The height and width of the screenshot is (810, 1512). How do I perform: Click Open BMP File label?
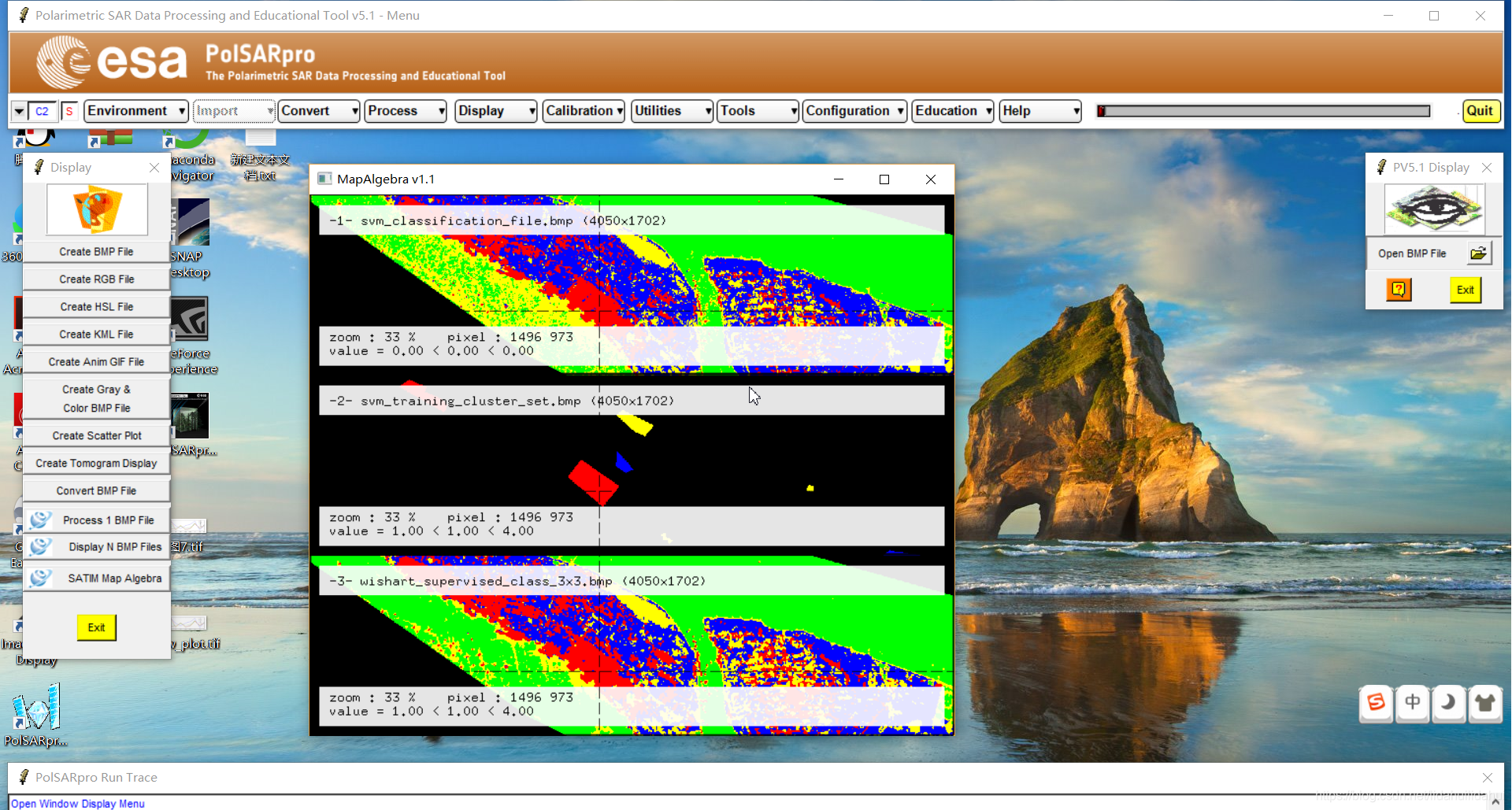(x=1412, y=253)
